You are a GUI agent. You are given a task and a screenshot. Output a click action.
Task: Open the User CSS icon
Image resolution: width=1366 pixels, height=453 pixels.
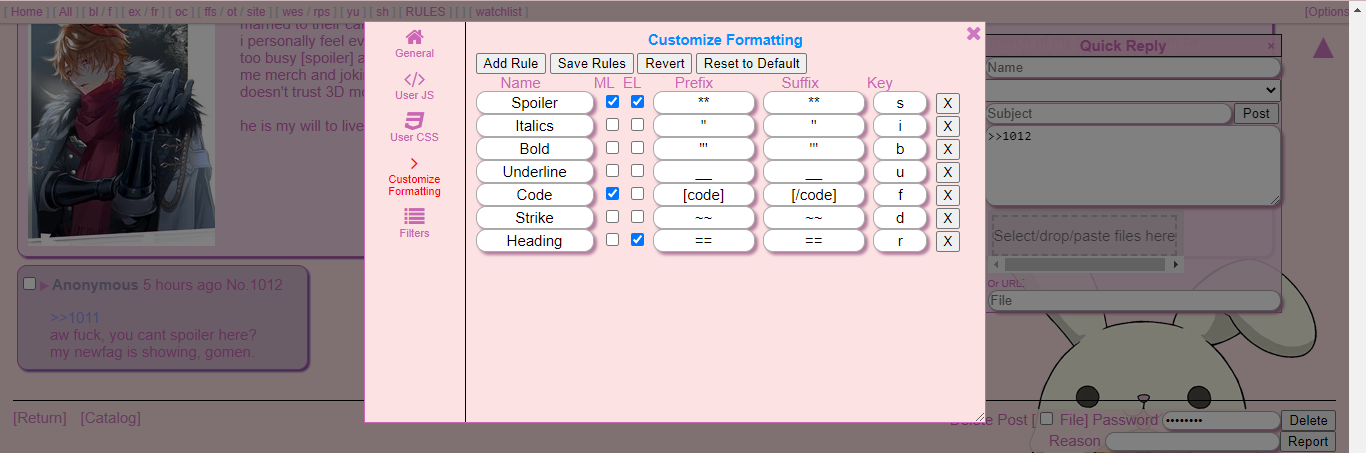[414, 121]
